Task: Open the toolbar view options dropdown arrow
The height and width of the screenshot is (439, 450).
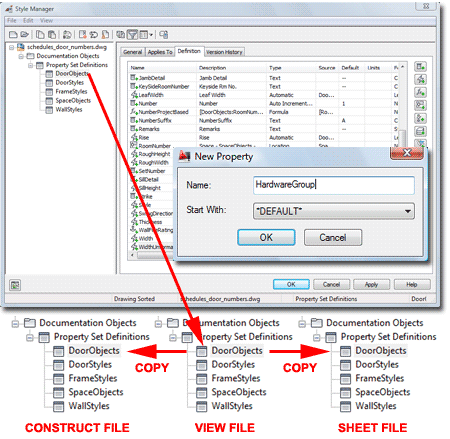Action: point(151,35)
